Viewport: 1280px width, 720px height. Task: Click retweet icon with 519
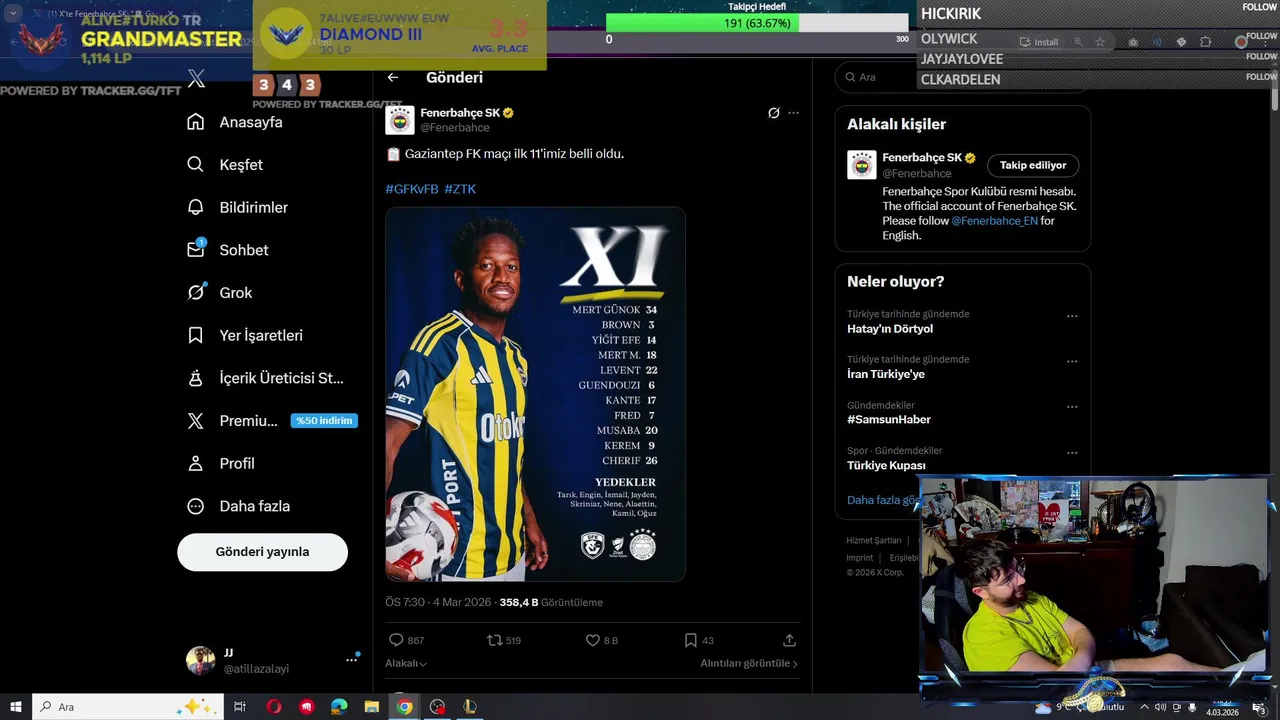(494, 640)
